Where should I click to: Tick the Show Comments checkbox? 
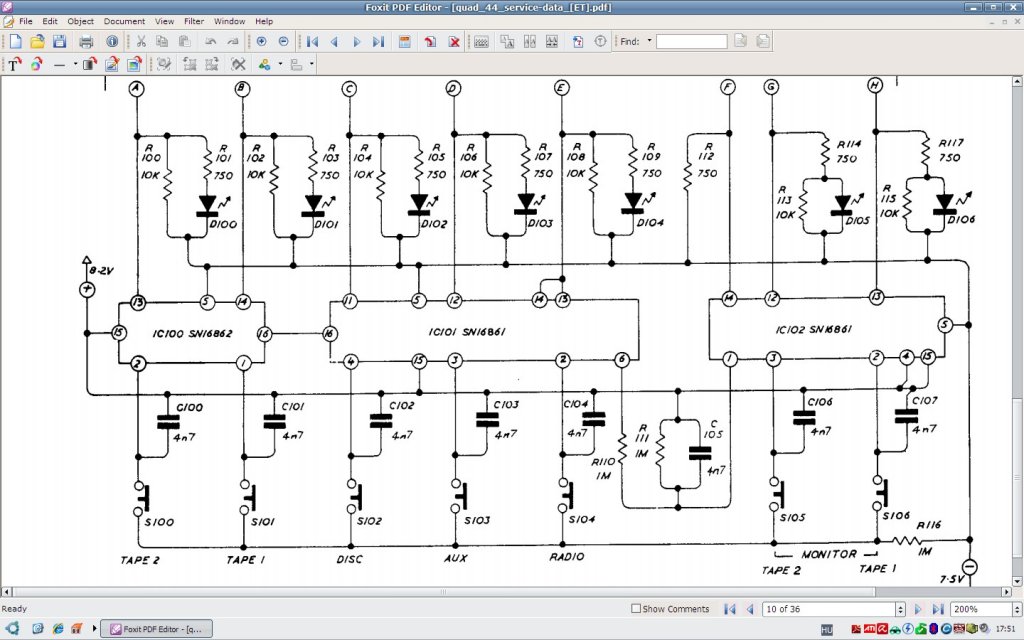pyautogui.click(x=635, y=609)
